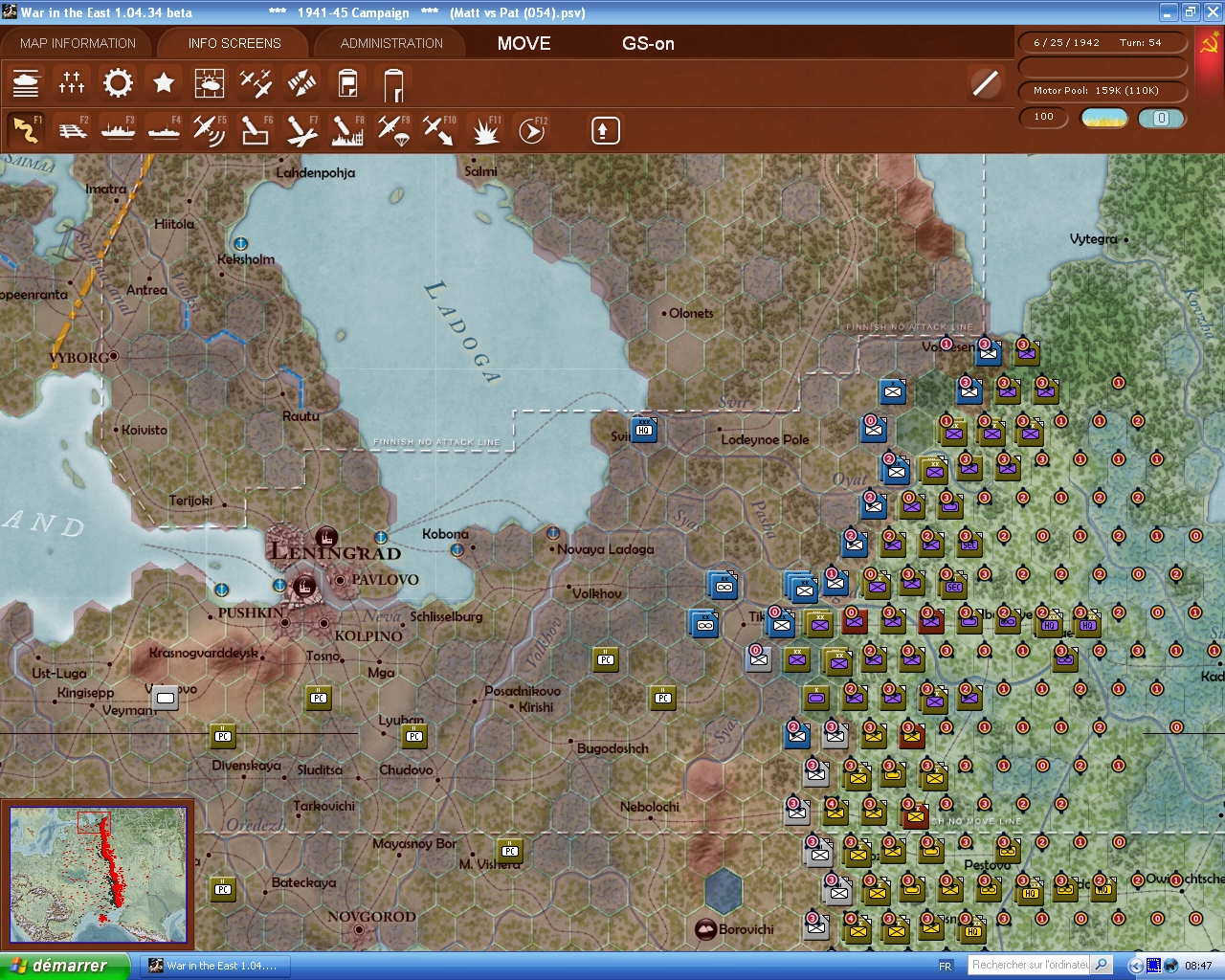The width and height of the screenshot is (1225, 980).
Task: Select F6 bomb unit mode
Action: coord(256,129)
